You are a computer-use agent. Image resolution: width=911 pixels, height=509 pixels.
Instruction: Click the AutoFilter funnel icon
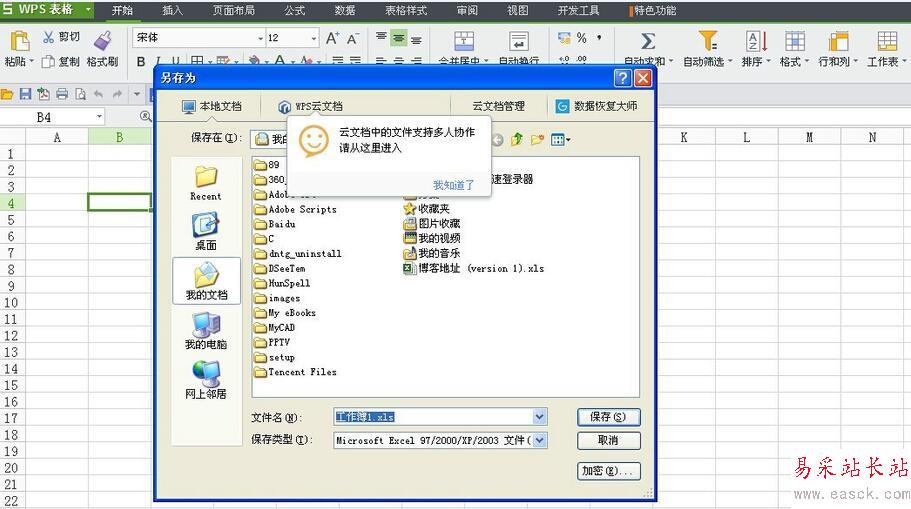(707, 41)
